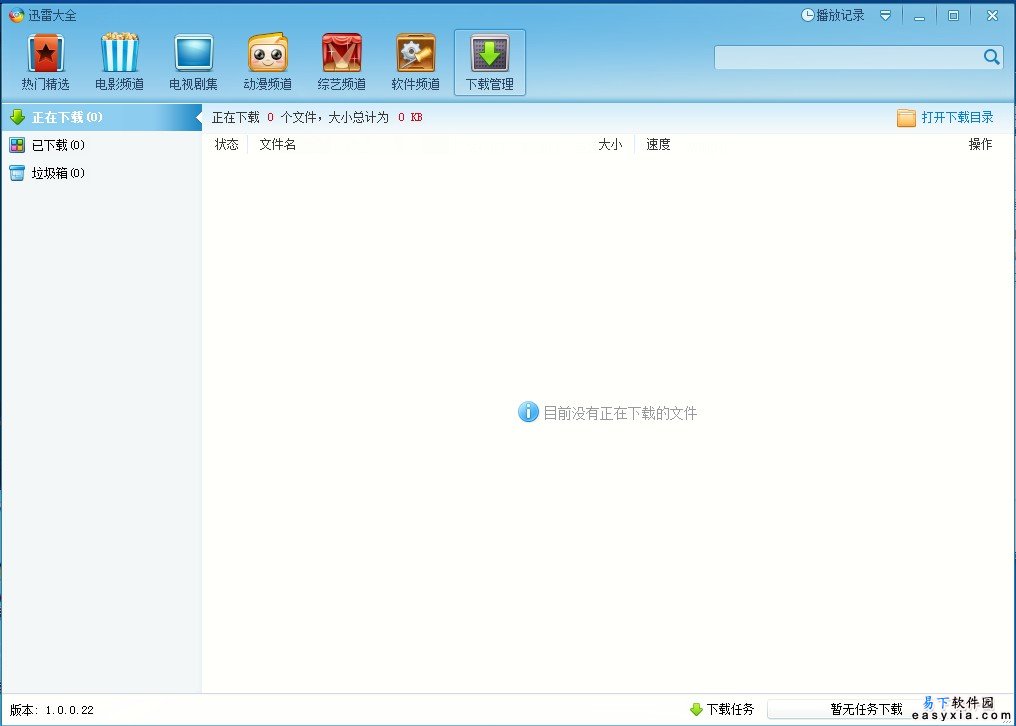Select 已下载 (0) in sidebar
This screenshot has width=1016, height=726.
[x=102, y=145]
